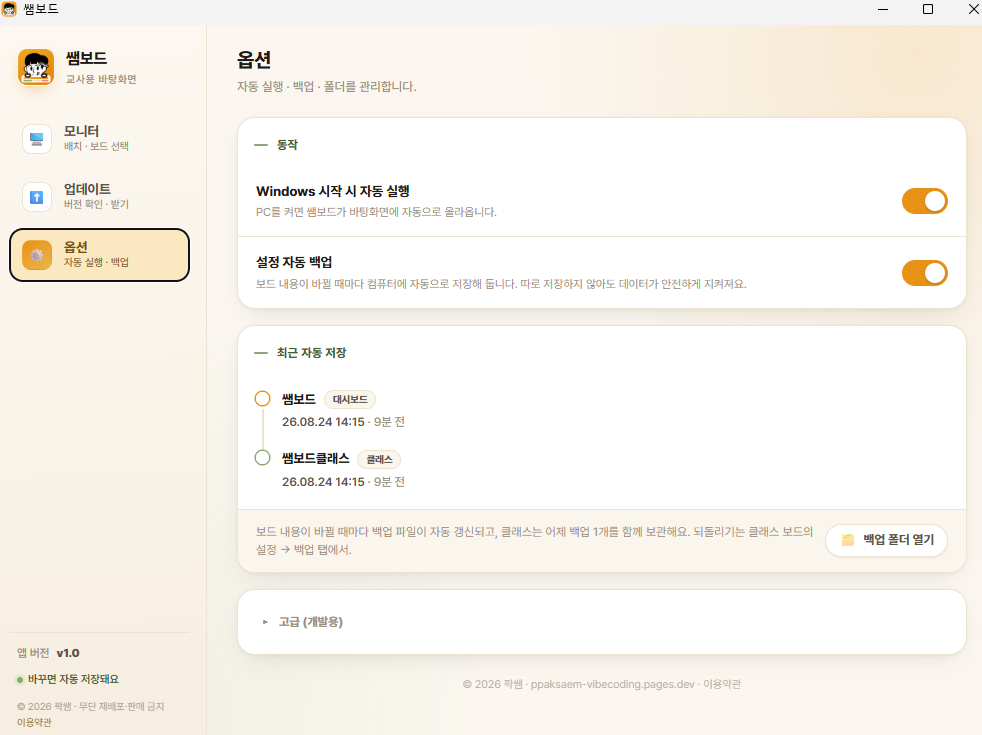This screenshot has width=982, height=735.
Task: Click the green circle marker for 쌤보드클래스 entry
Action: tap(262, 458)
